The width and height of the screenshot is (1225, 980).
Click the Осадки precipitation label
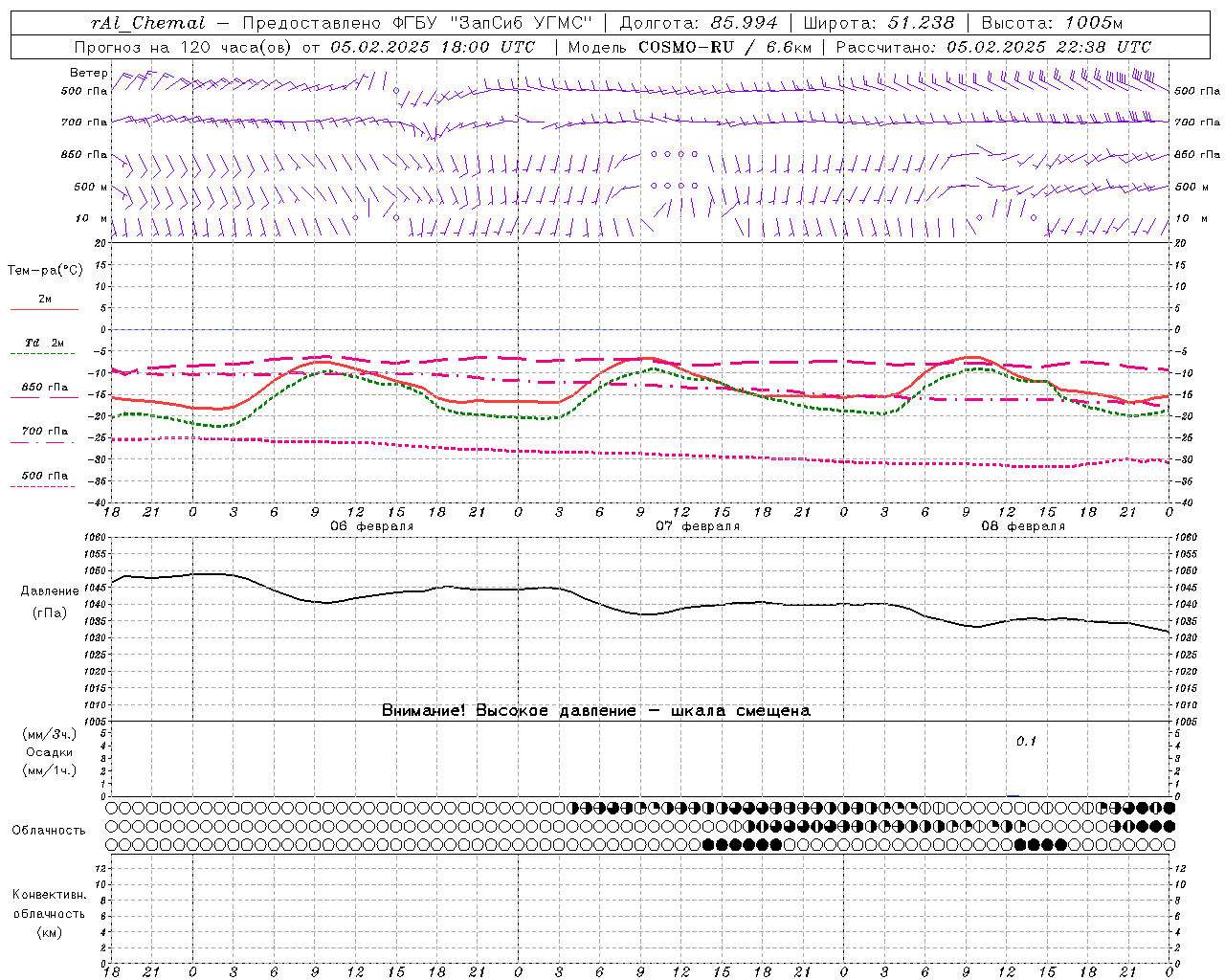(x=50, y=752)
